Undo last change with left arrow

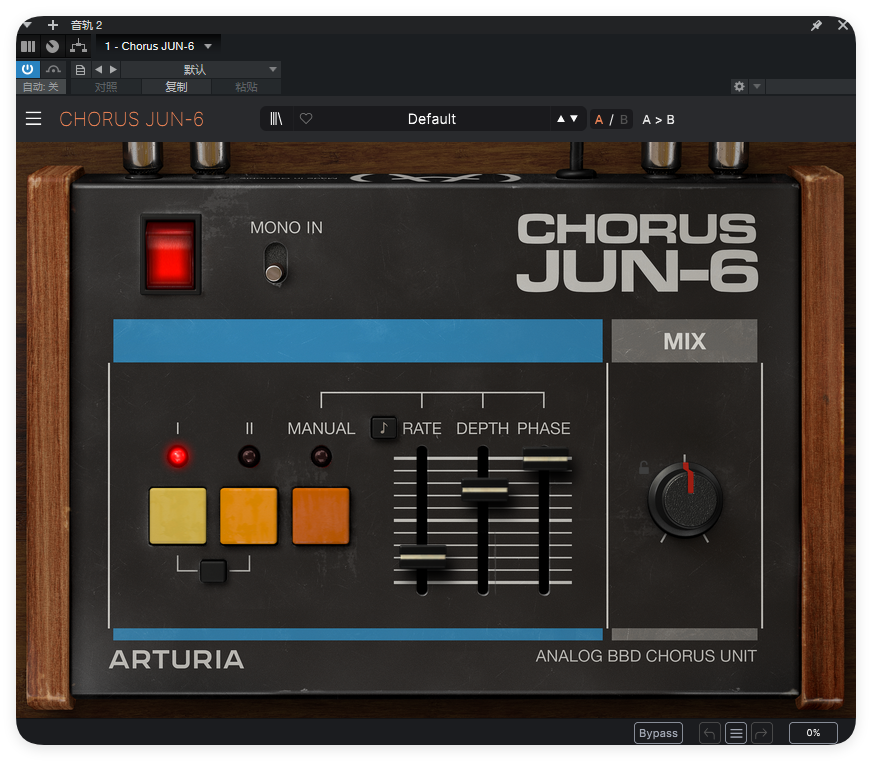click(x=710, y=733)
